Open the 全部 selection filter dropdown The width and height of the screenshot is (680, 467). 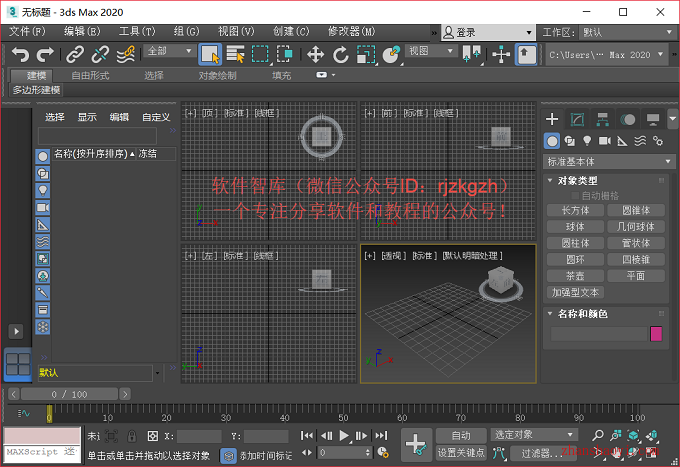tap(169, 51)
